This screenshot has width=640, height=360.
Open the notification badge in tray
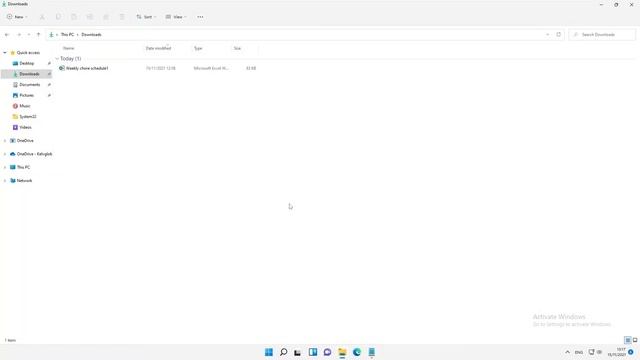pos(631,352)
